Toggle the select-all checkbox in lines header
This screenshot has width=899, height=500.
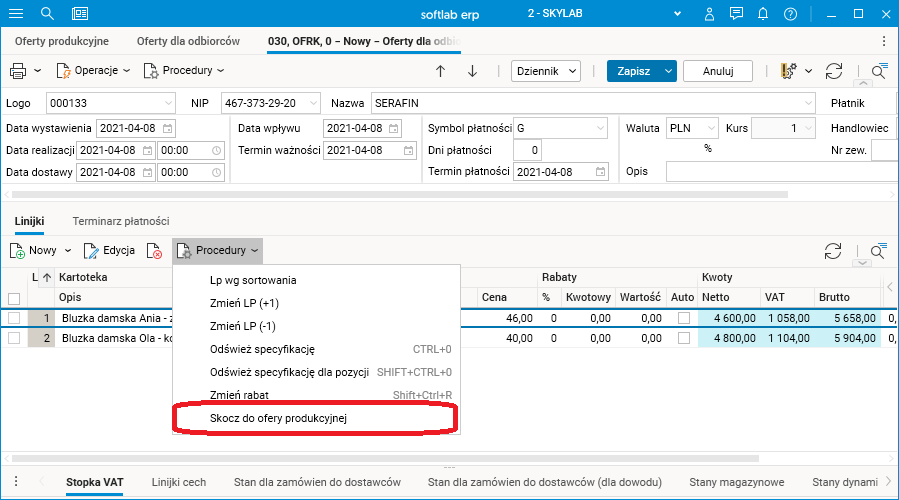click(x=14, y=298)
